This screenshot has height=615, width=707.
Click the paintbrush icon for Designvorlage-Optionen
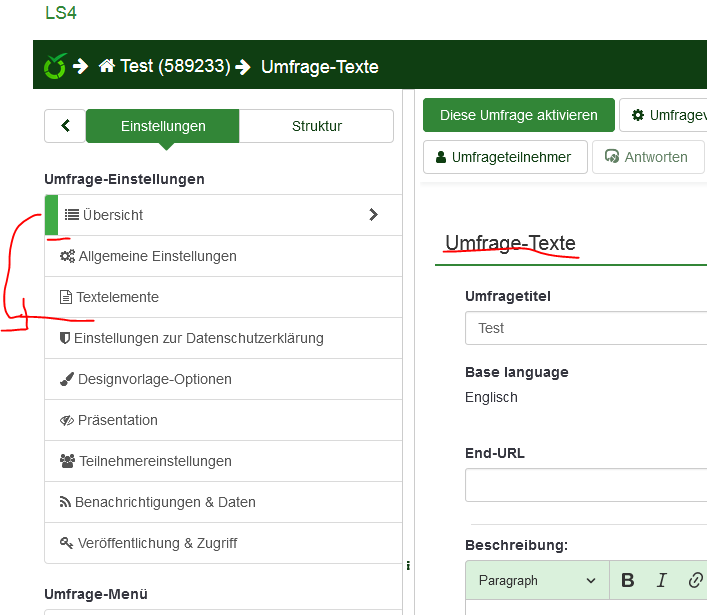(67, 379)
